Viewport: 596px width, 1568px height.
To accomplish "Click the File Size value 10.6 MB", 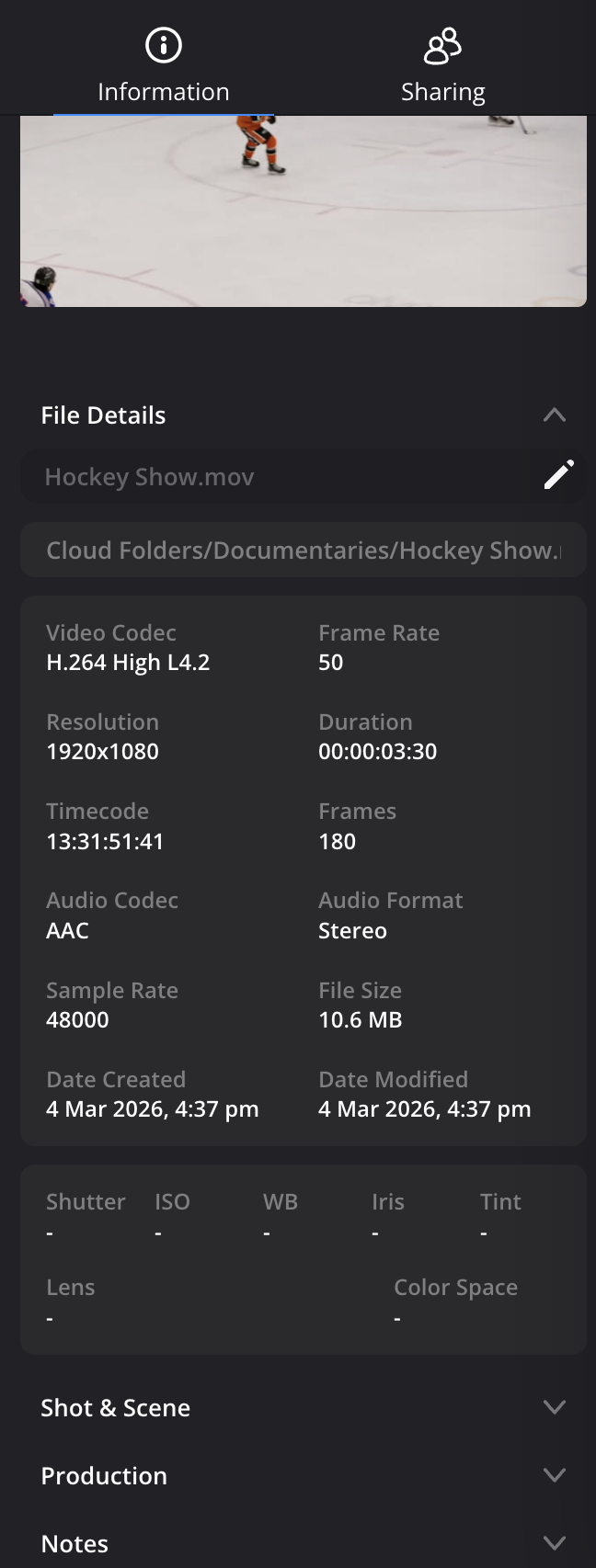I will (361, 1018).
